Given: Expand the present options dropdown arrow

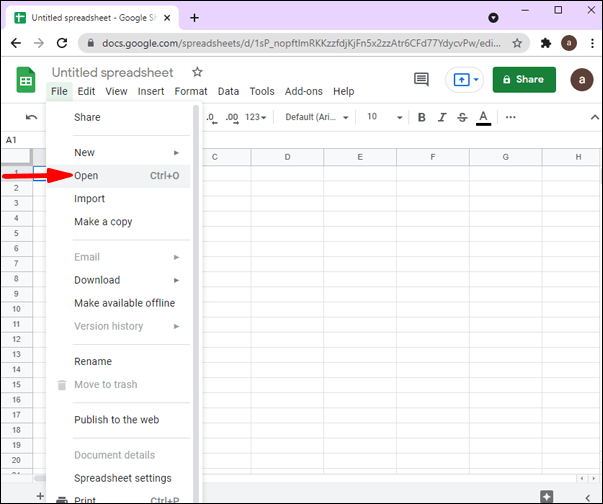Looking at the screenshot, I should point(476,80).
